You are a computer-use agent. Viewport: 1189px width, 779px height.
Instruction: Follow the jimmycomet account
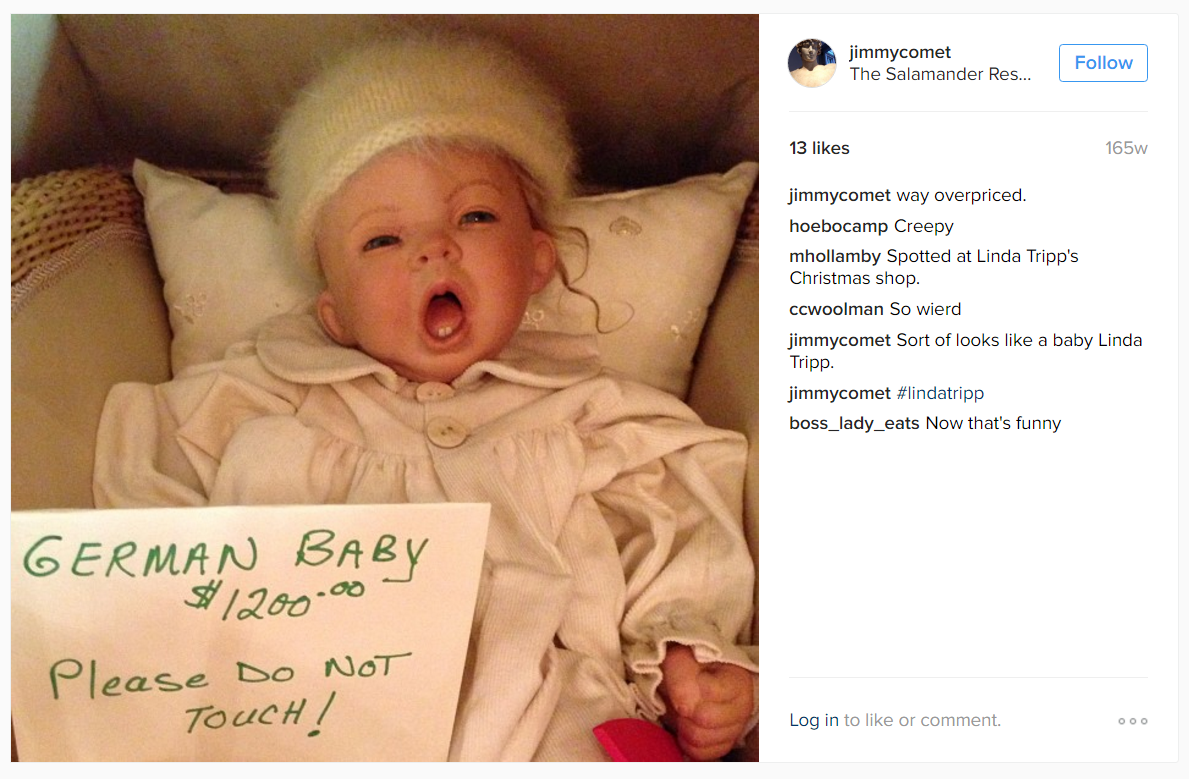pos(1103,63)
